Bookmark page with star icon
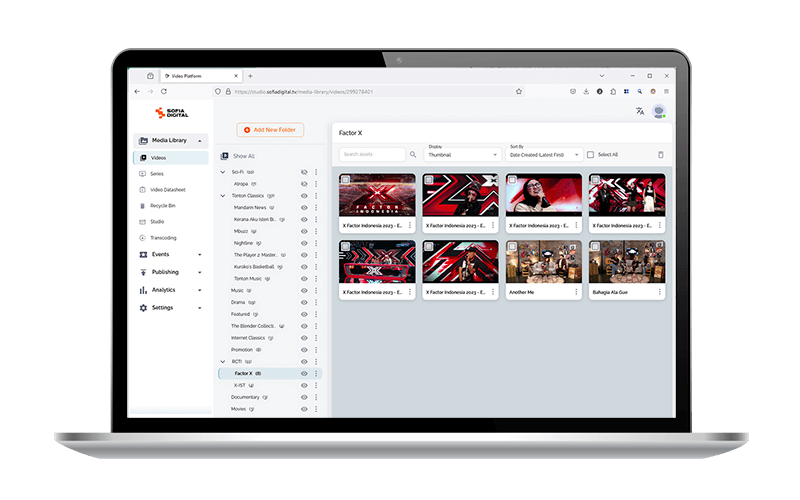This screenshot has height=500, width=800. click(x=519, y=92)
